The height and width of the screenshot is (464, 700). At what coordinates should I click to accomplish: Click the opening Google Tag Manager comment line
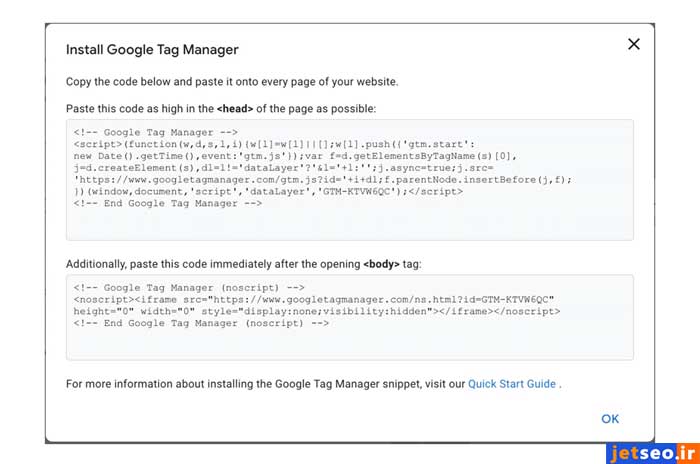pyautogui.click(x=155, y=131)
